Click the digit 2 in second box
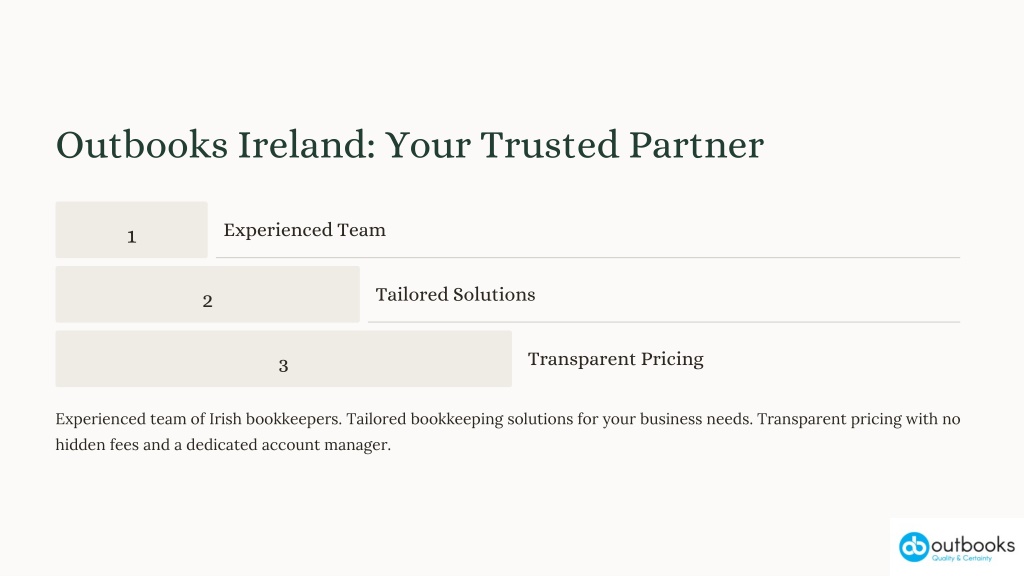The image size is (1024, 576). [x=208, y=301]
